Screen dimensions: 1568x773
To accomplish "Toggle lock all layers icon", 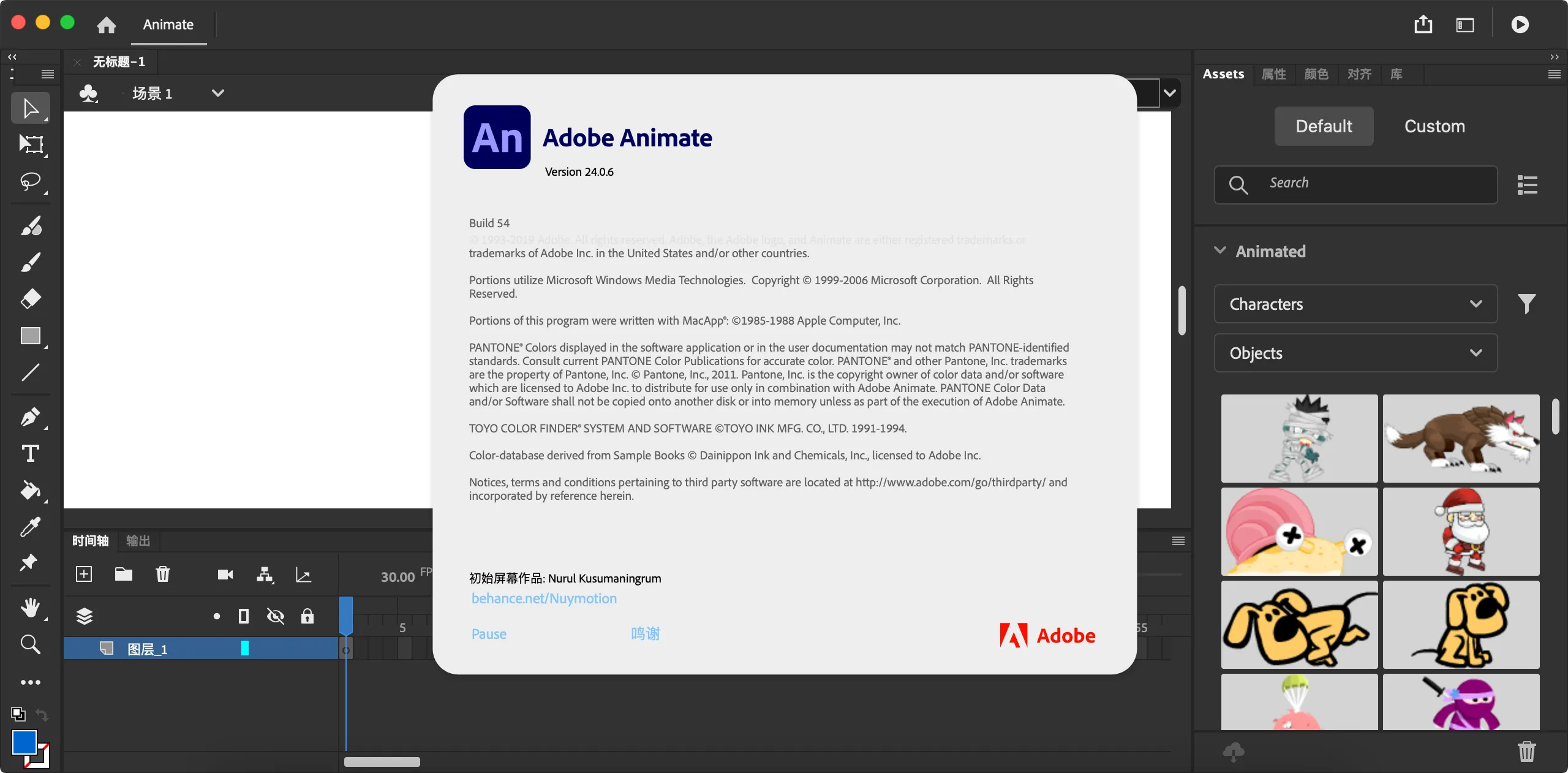I will coord(307,616).
